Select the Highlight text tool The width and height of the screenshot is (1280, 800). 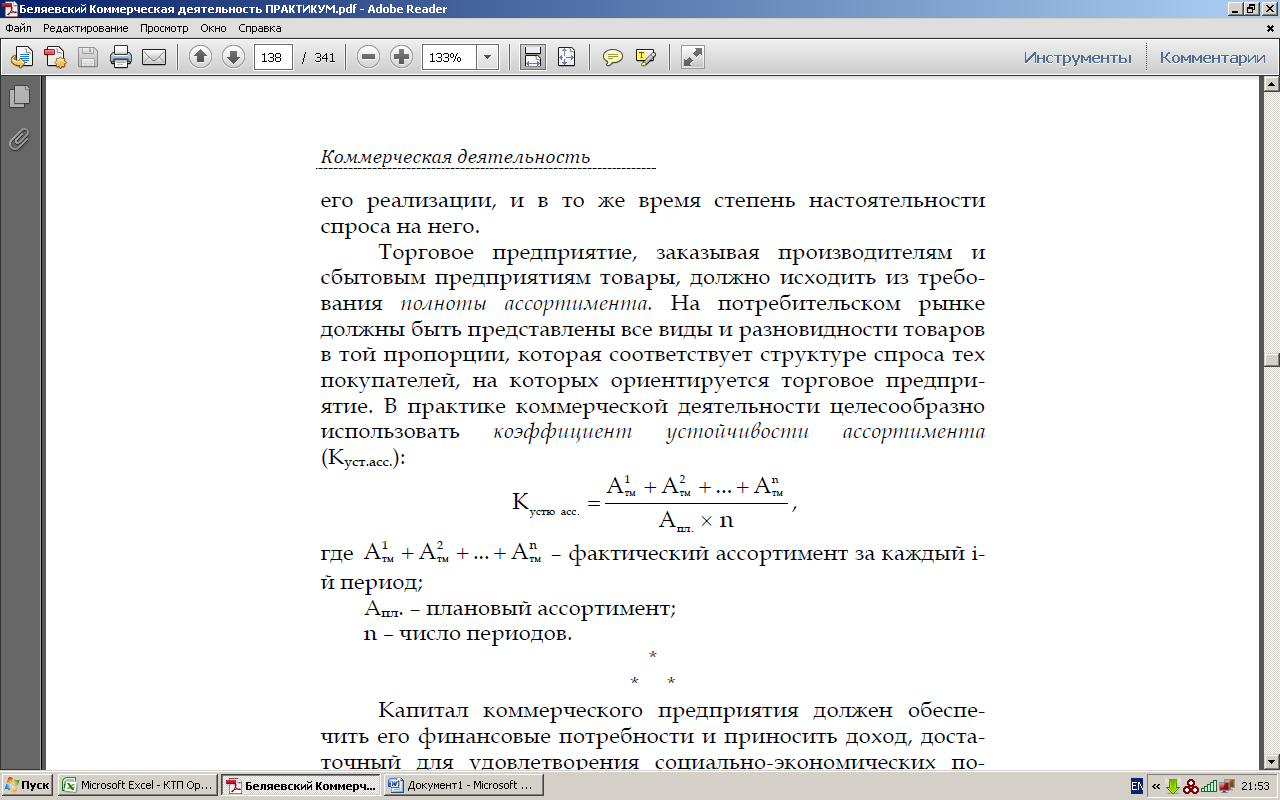click(x=645, y=57)
